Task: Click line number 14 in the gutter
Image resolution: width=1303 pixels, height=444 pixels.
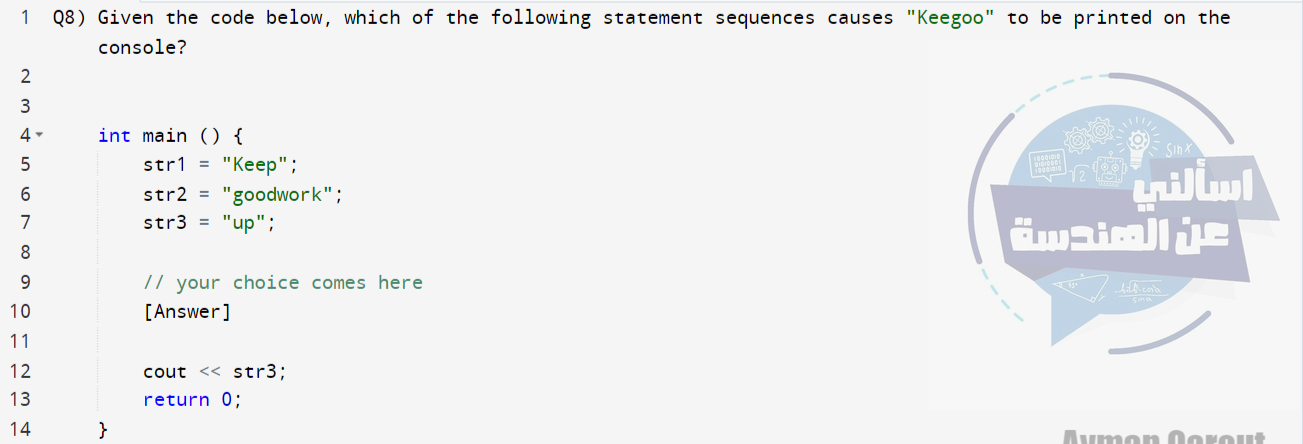Action: [x=20, y=430]
